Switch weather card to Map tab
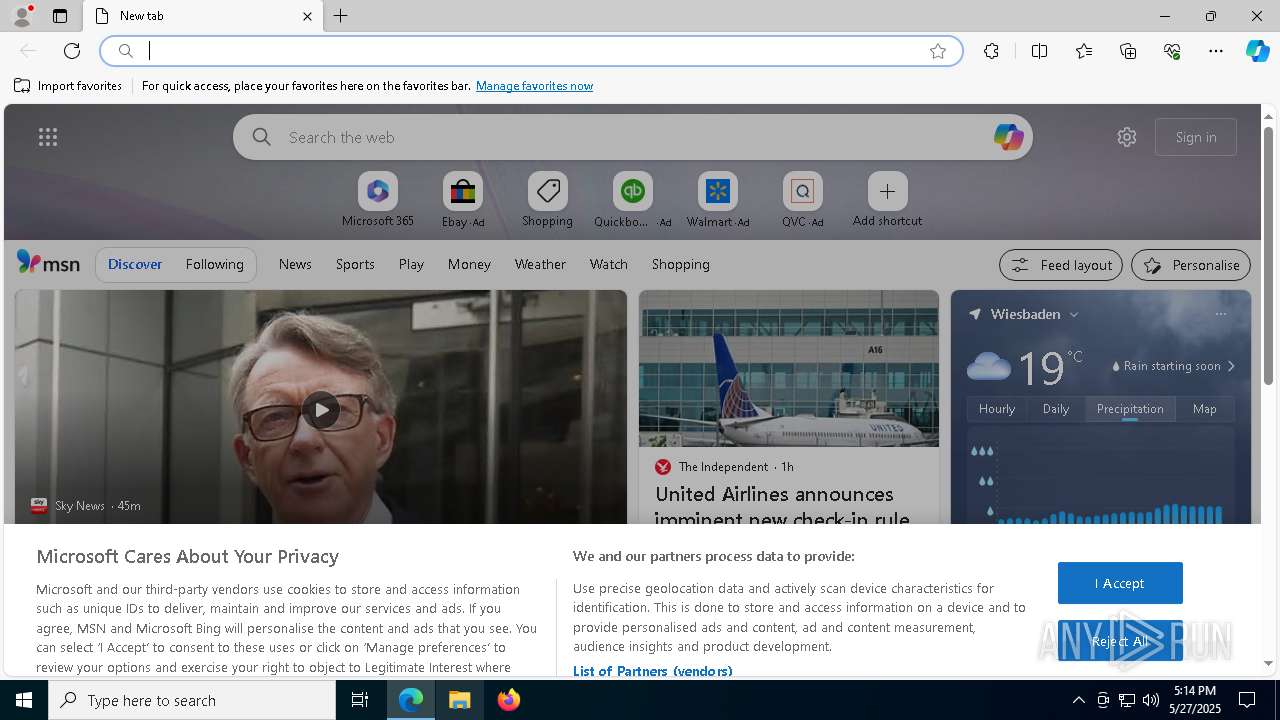1280x720 pixels. pyautogui.click(x=1205, y=409)
